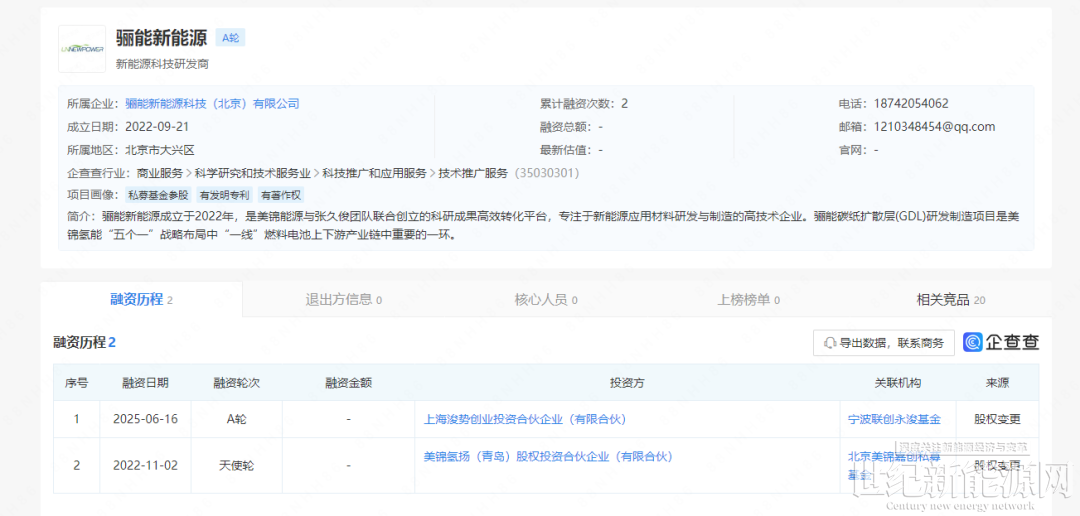Click the 融资日期 column header
The width and height of the screenshot is (1080, 516).
click(x=145, y=383)
